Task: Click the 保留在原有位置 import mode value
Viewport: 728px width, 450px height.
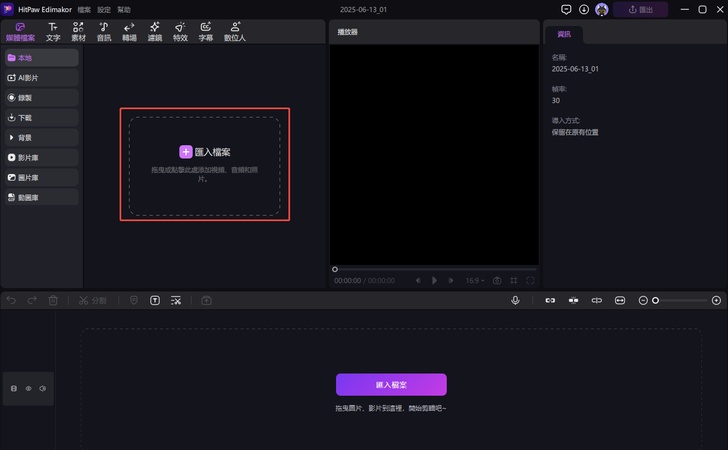Action: coord(575,132)
